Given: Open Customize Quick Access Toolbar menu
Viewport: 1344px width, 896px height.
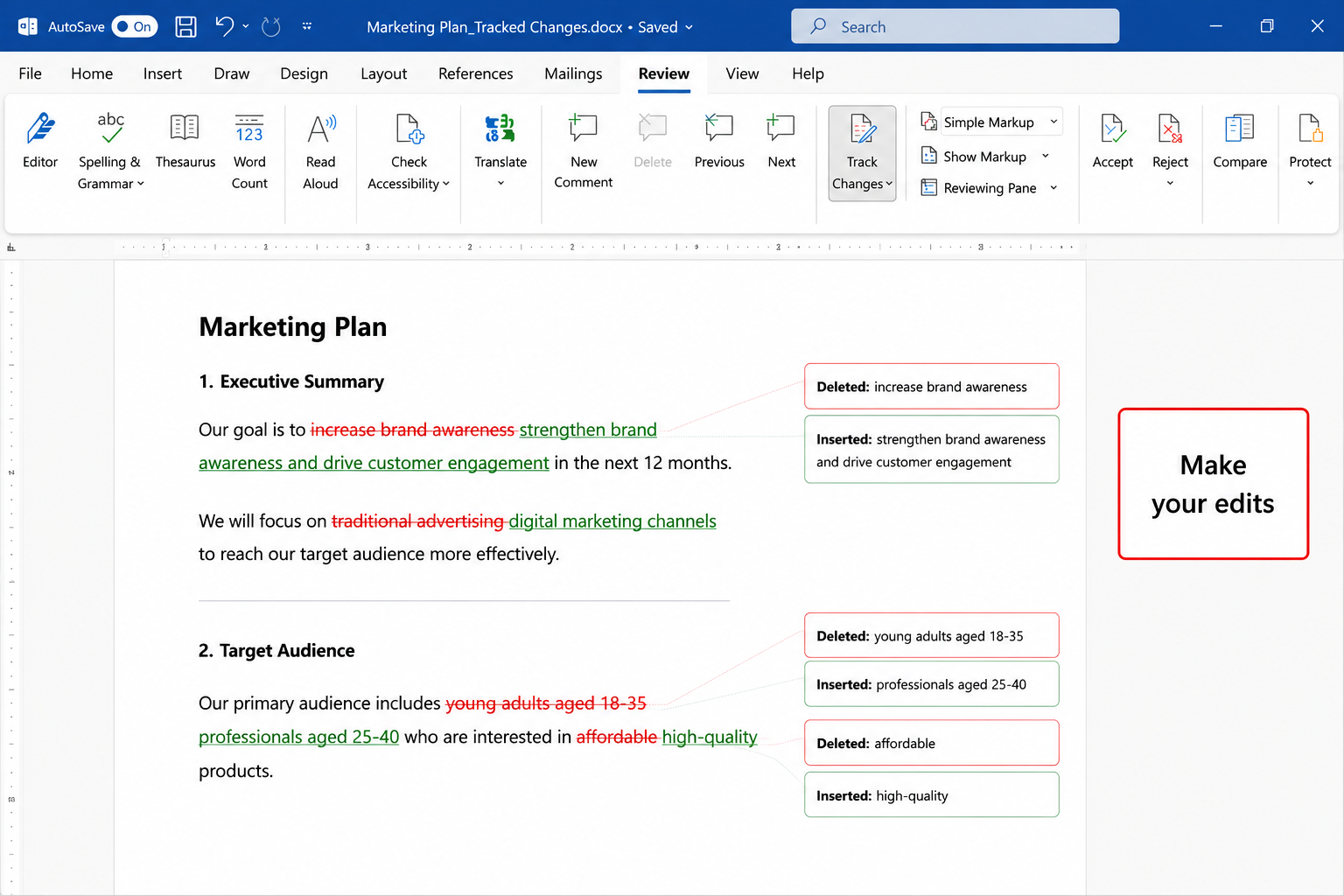Looking at the screenshot, I should tap(307, 27).
